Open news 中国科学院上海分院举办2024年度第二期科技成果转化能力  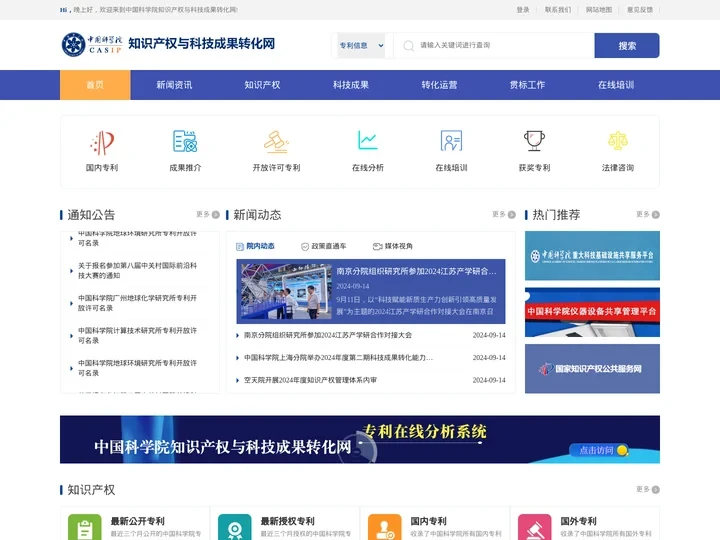pos(338,358)
